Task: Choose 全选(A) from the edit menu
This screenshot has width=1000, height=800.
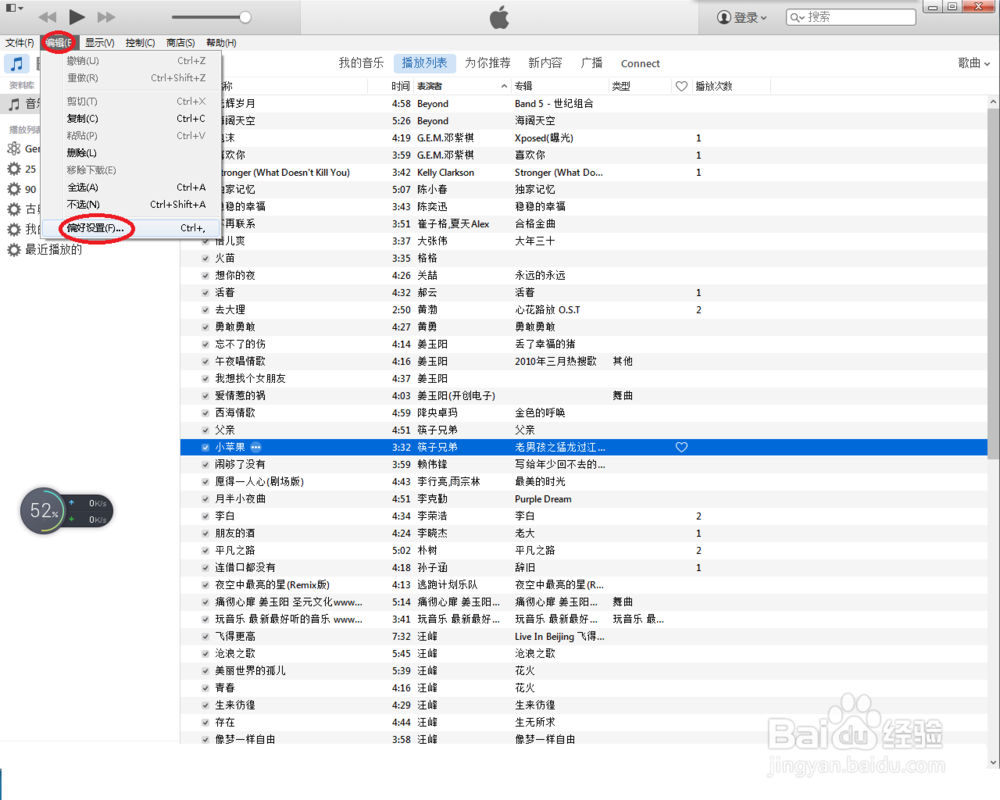Action: (x=133, y=188)
